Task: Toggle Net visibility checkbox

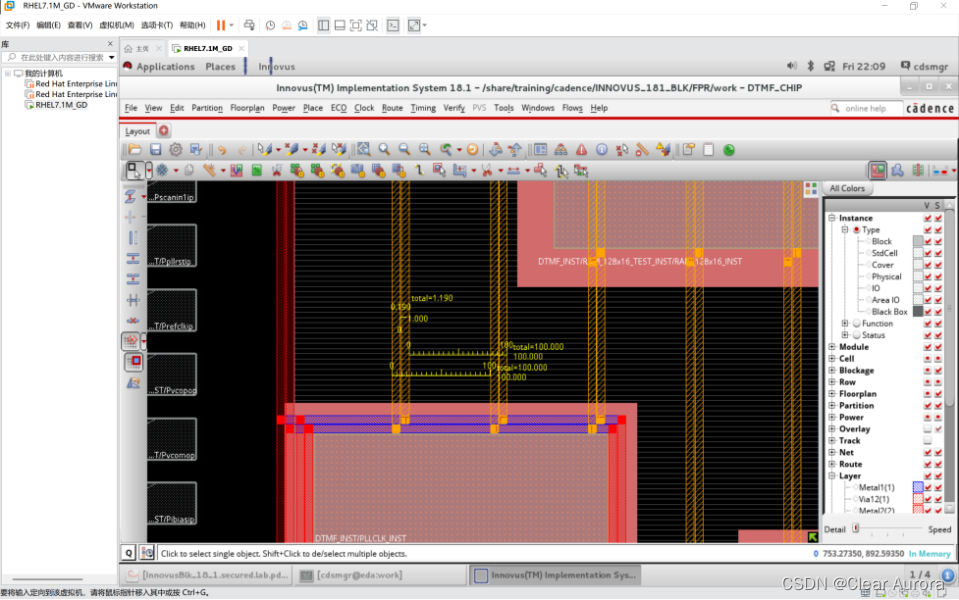Action: coord(928,452)
